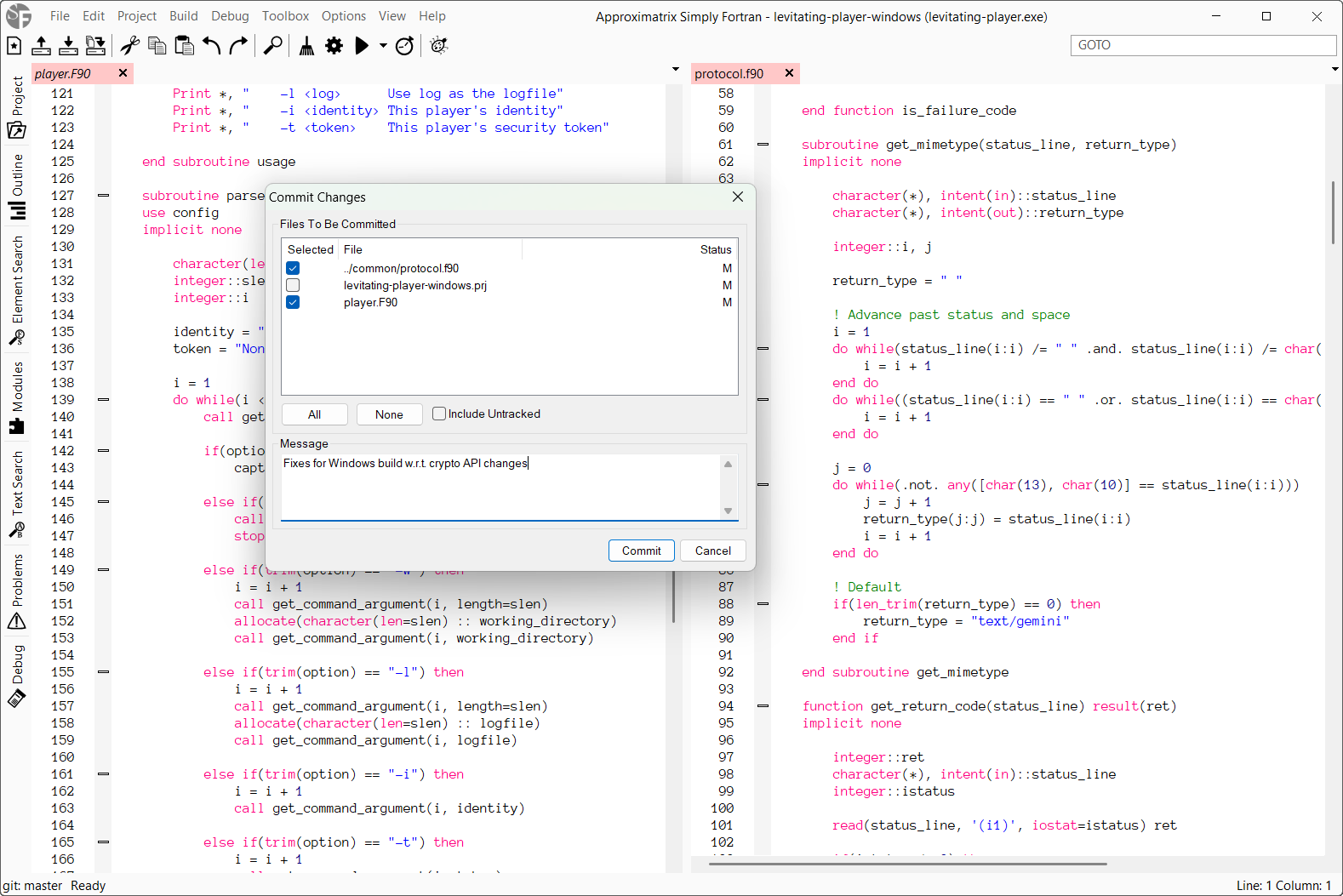This screenshot has height=896, width=1343.
Task: Open left editor tab list dropdown
Action: [x=676, y=69]
